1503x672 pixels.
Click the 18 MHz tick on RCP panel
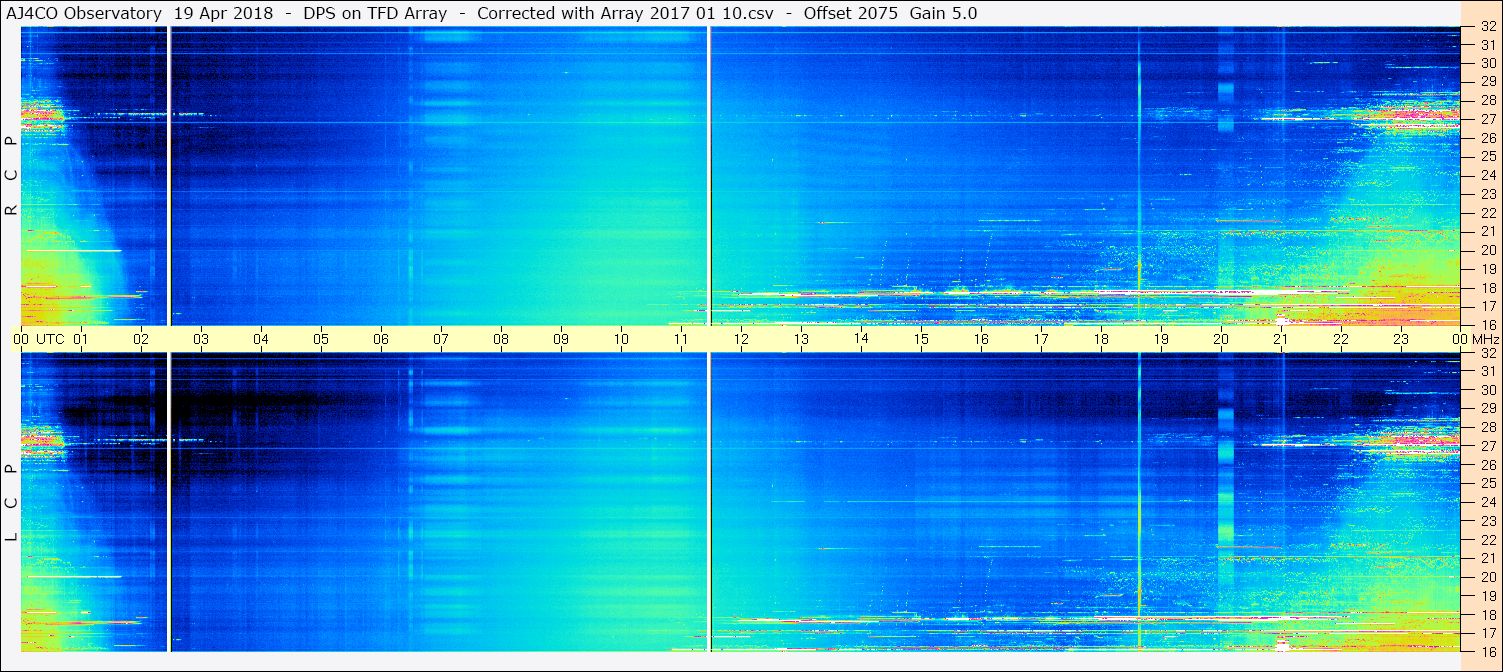point(1487,288)
